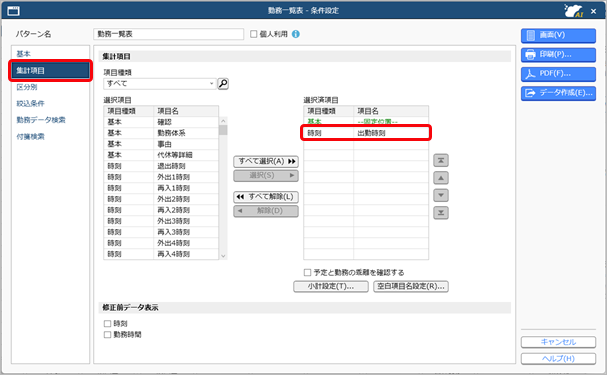Select the 再入4時刻 row
This screenshot has height=375, width=607.
click(x=161, y=254)
